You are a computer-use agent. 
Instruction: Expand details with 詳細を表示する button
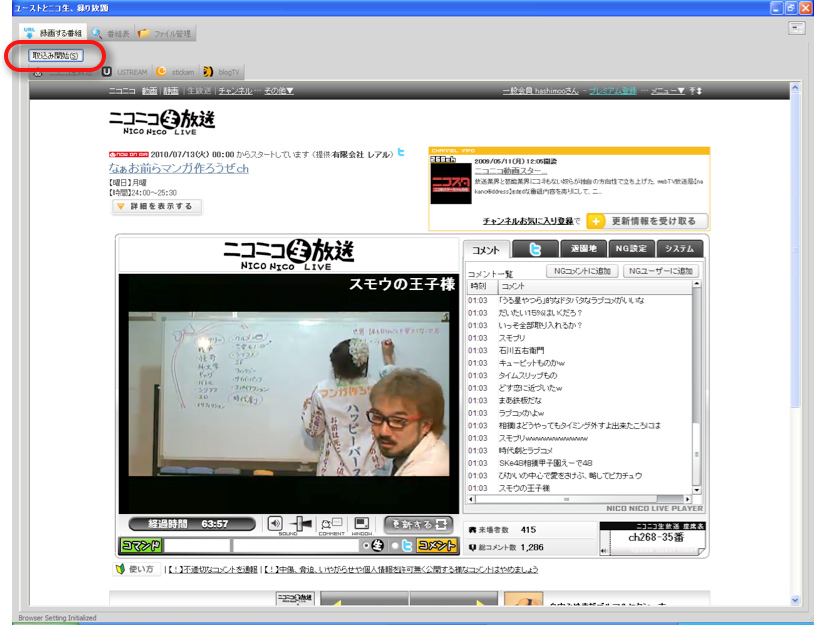pyautogui.click(x=157, y=207)
